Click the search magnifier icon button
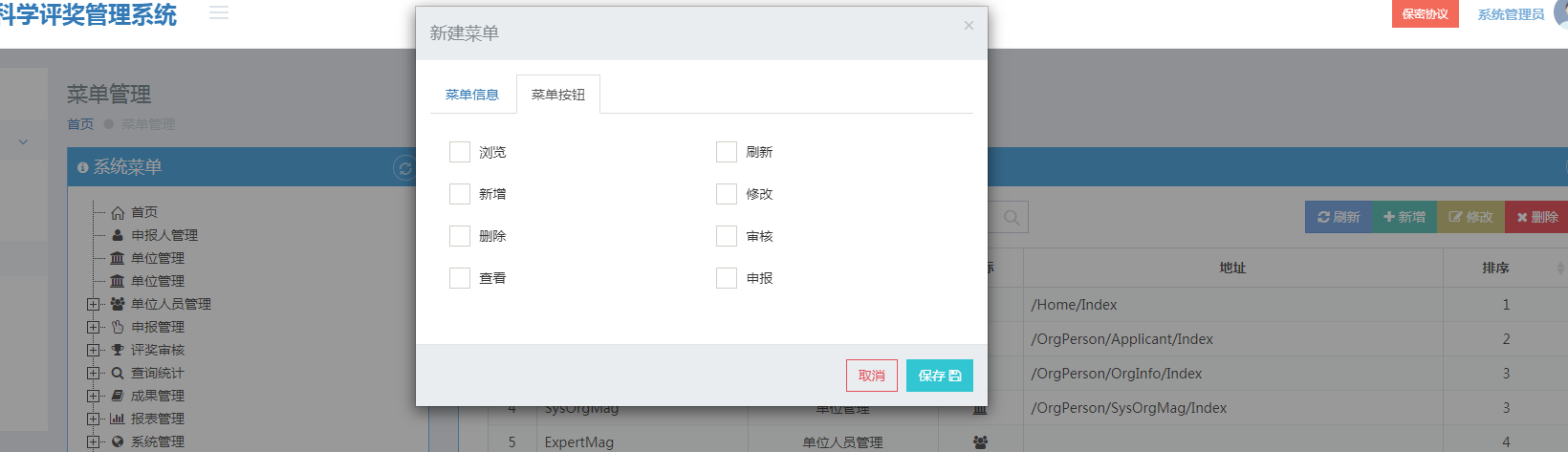Image resolution: width=1568 pixels, height=452 pixels. point(1011,218)
